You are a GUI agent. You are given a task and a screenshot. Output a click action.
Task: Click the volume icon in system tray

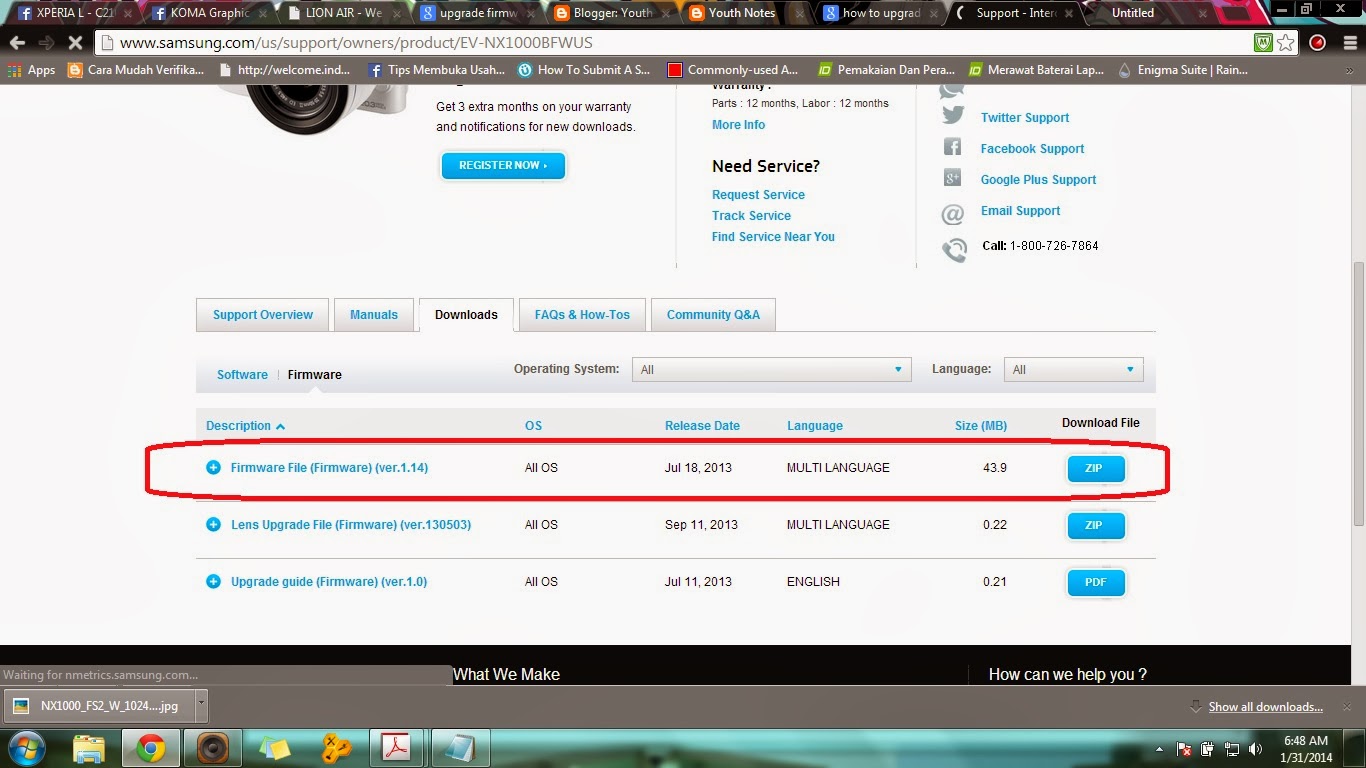click(x=1255, y=748)
